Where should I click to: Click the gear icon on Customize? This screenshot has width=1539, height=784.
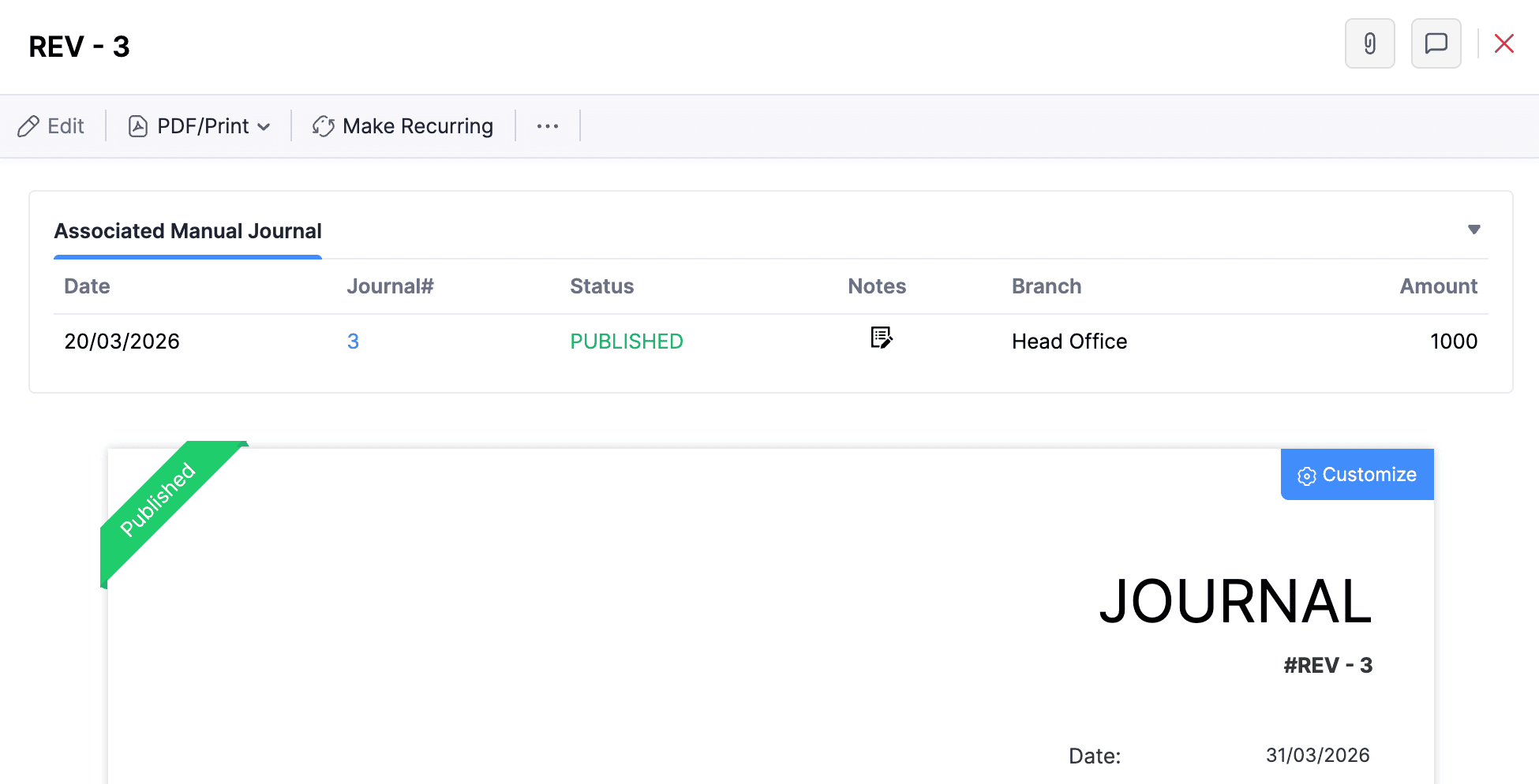[1306, 476]
